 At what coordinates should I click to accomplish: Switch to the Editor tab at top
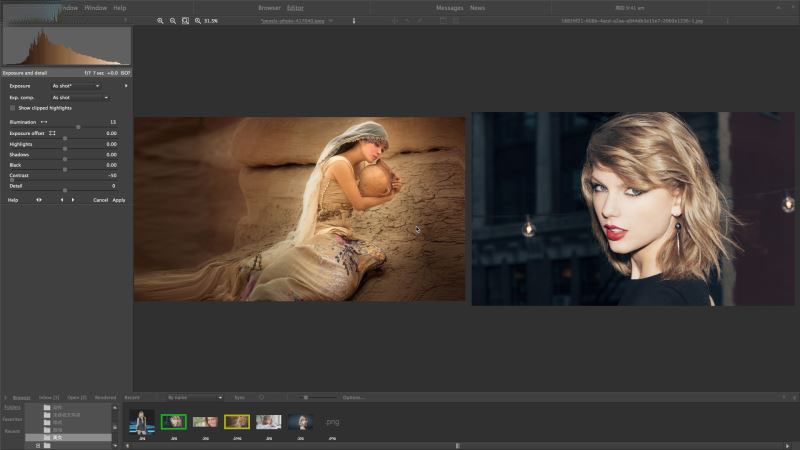[295, 8]
